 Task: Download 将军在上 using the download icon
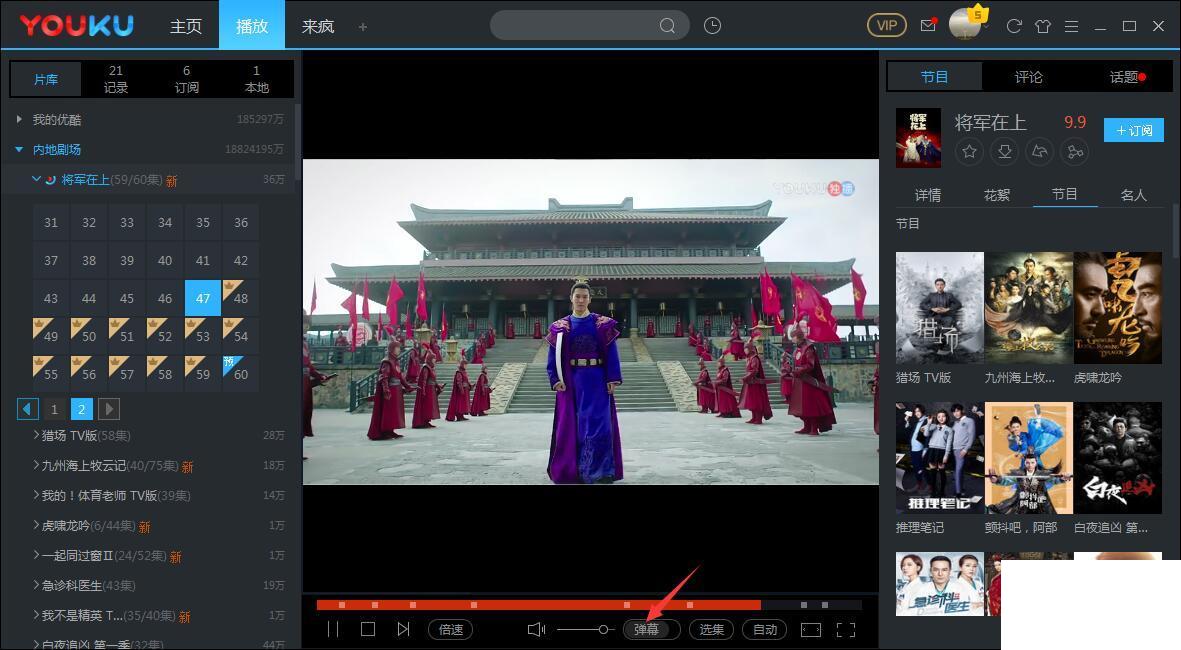click(x=1004, y=152)
